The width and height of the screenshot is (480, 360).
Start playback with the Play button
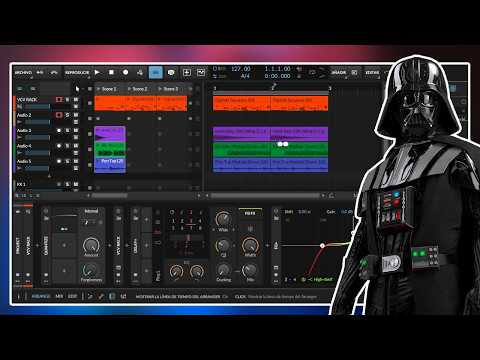click(97, 72)
